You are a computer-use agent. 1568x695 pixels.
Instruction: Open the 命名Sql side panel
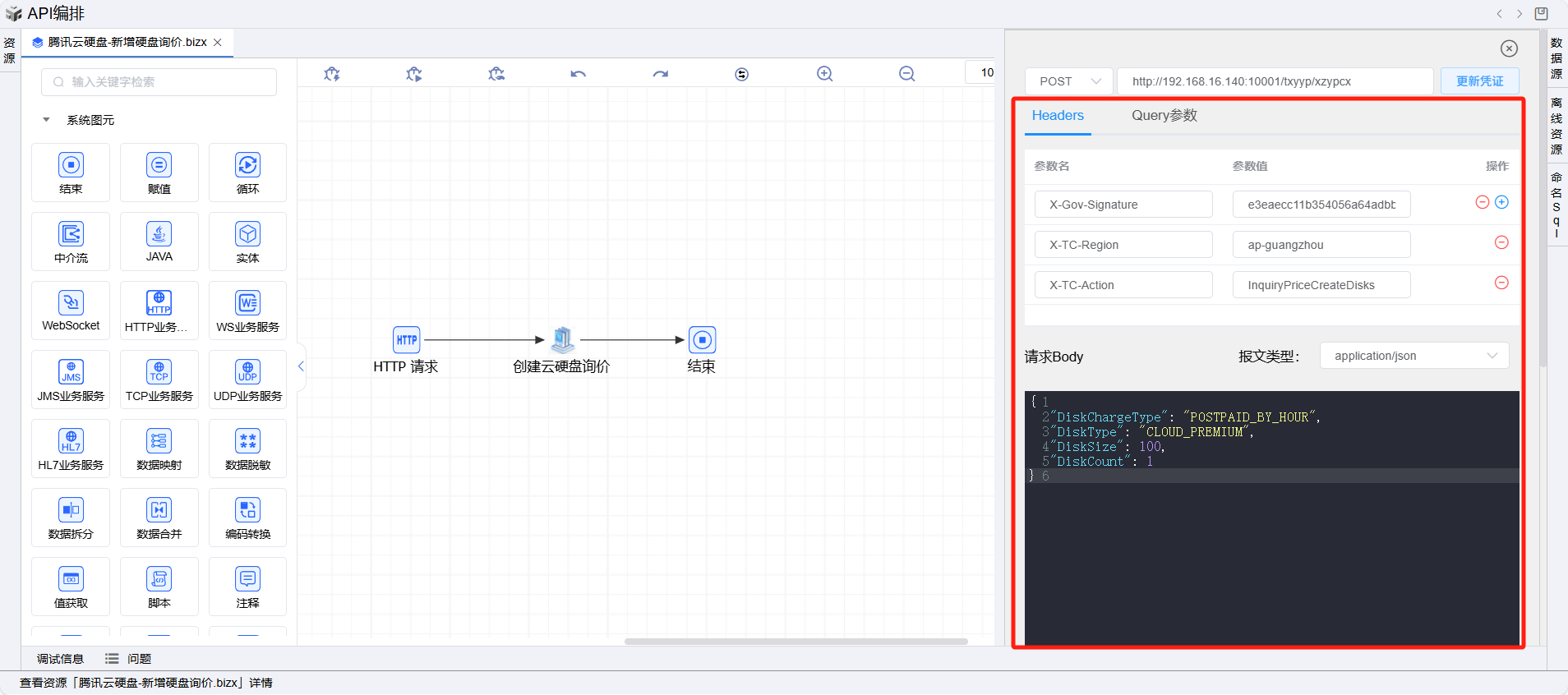coord(1556,205)
